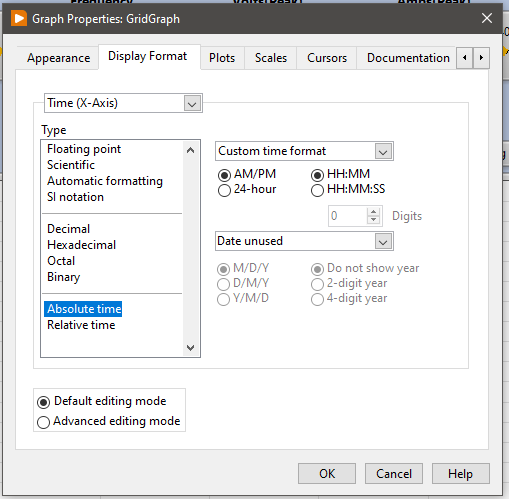Expand the Custom time format dropdown
The height and width of the screenshot is (499, 509).
pyautogui.click(x=304, y=151)
